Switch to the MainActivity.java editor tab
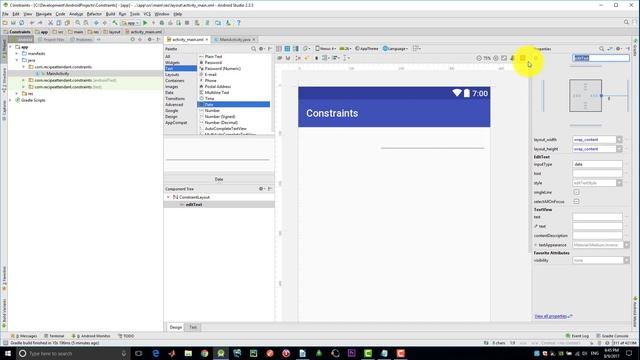The image size is (640, 360). [x=234, y=40]
